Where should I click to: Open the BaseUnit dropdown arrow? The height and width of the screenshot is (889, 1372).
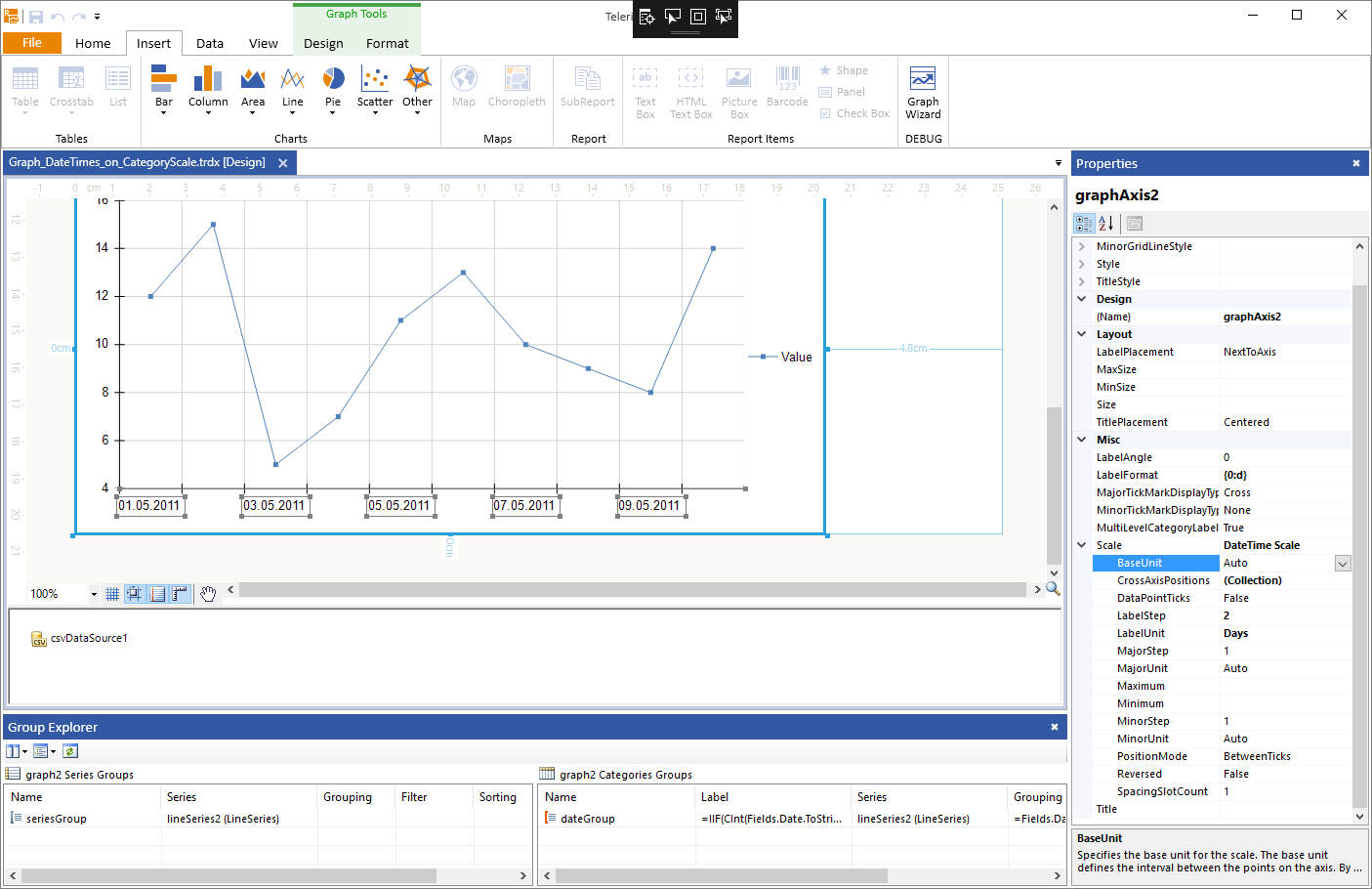1343,564
